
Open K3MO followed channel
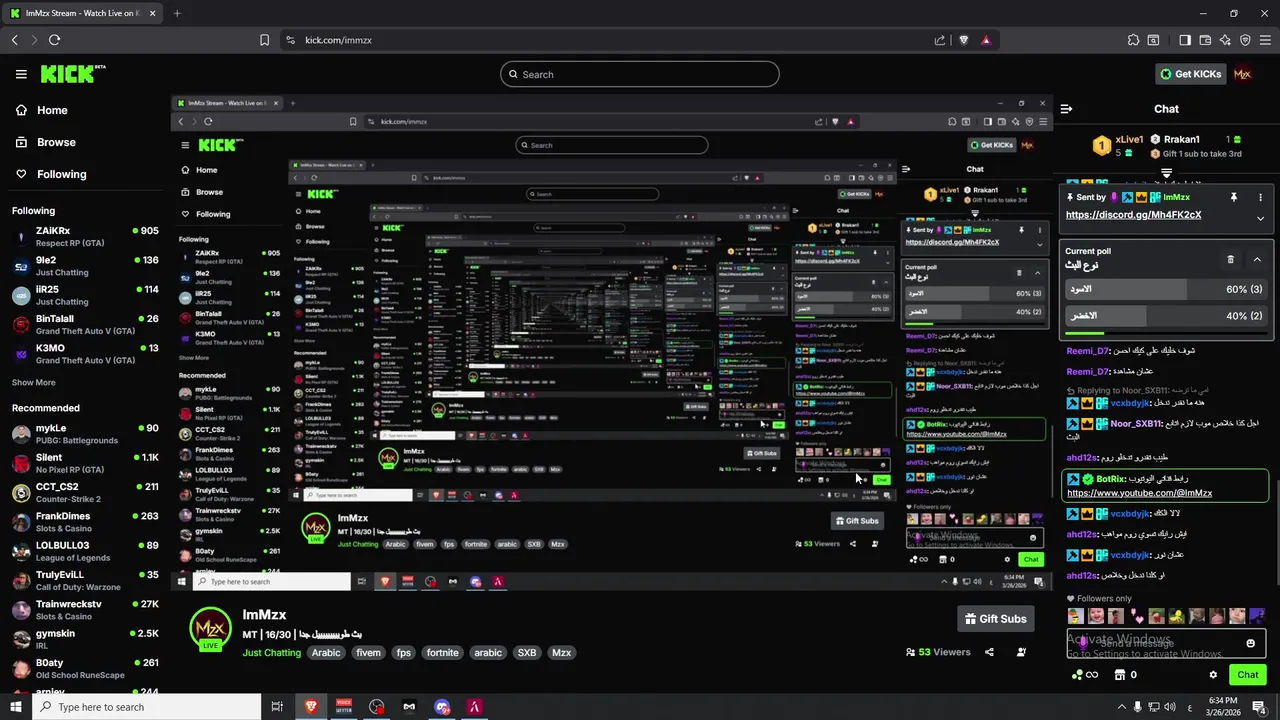(85, 354)
